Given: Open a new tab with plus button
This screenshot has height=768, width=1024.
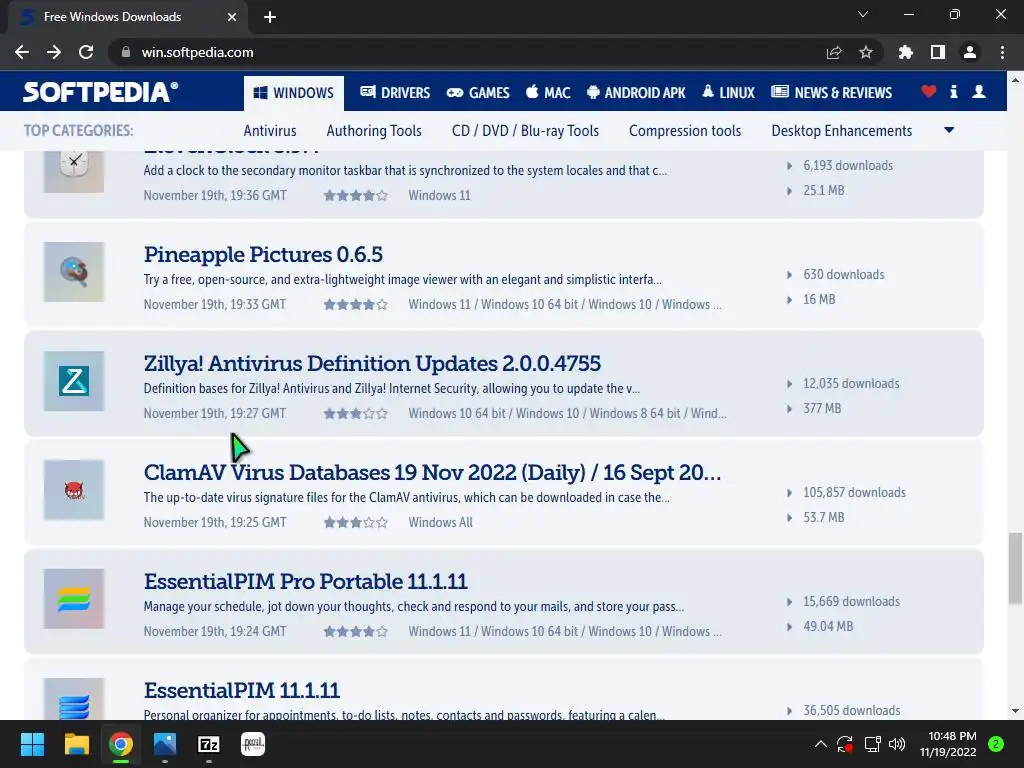Looking at the screenshot, I should [270, 17].
